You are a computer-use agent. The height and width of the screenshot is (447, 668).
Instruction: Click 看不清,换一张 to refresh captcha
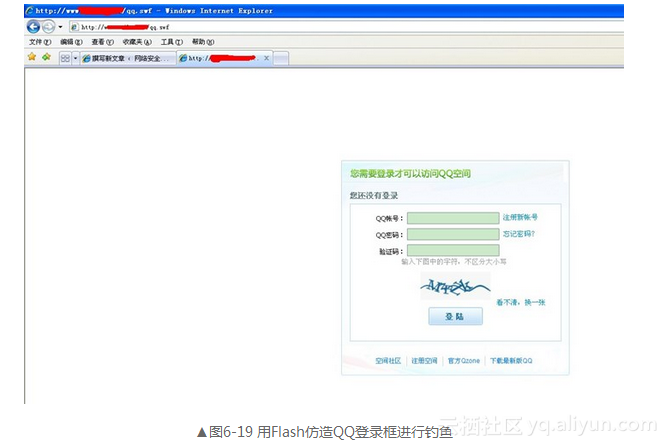521,303
